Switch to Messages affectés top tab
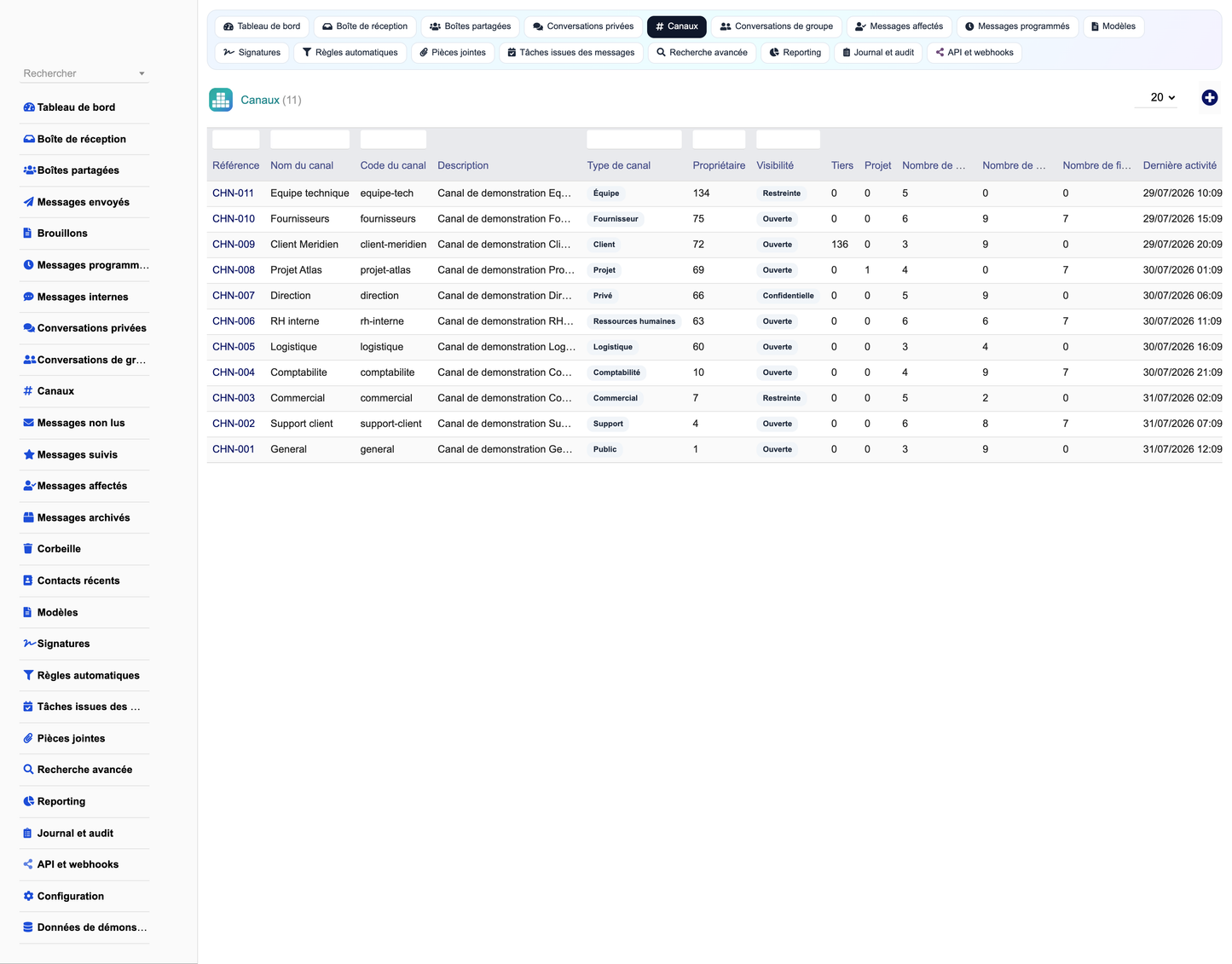This screenshot has width=1232, height=964. [x=899, y=26]
